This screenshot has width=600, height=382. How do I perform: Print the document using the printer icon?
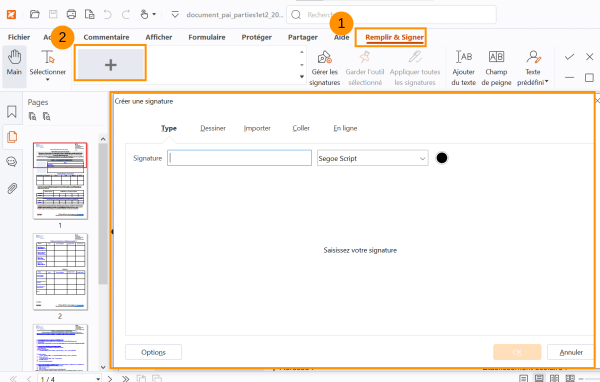[x=71, y=15]
